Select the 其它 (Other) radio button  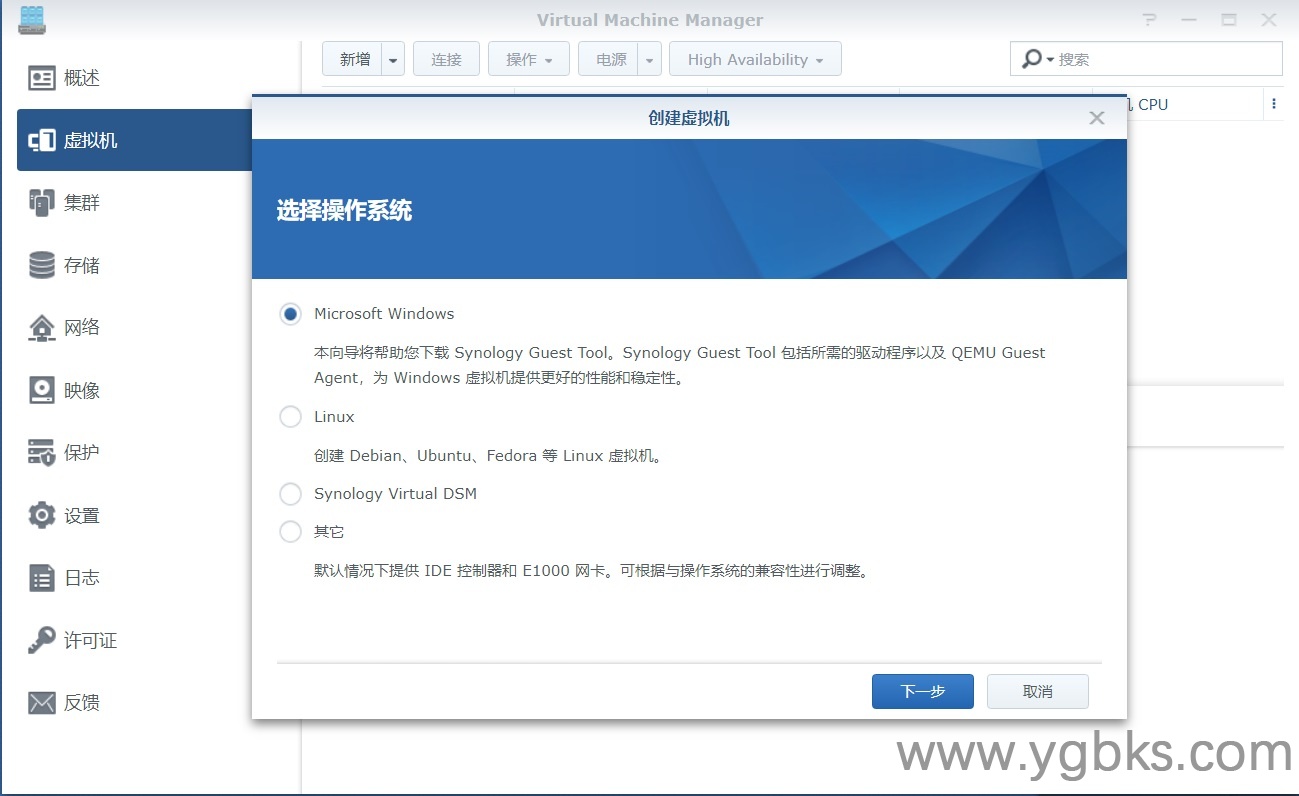290,532
